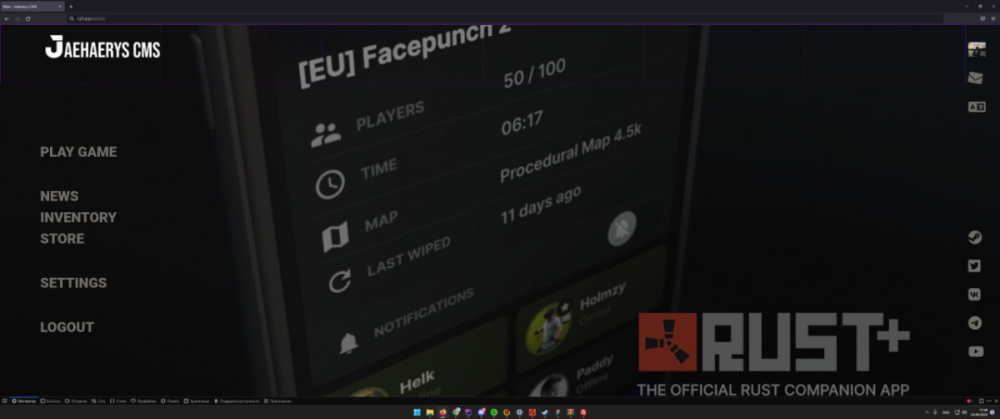The width and height of the screenshot is (1000, 419).
Task: Open the VK social icon
Action: (x=974, y=294)
